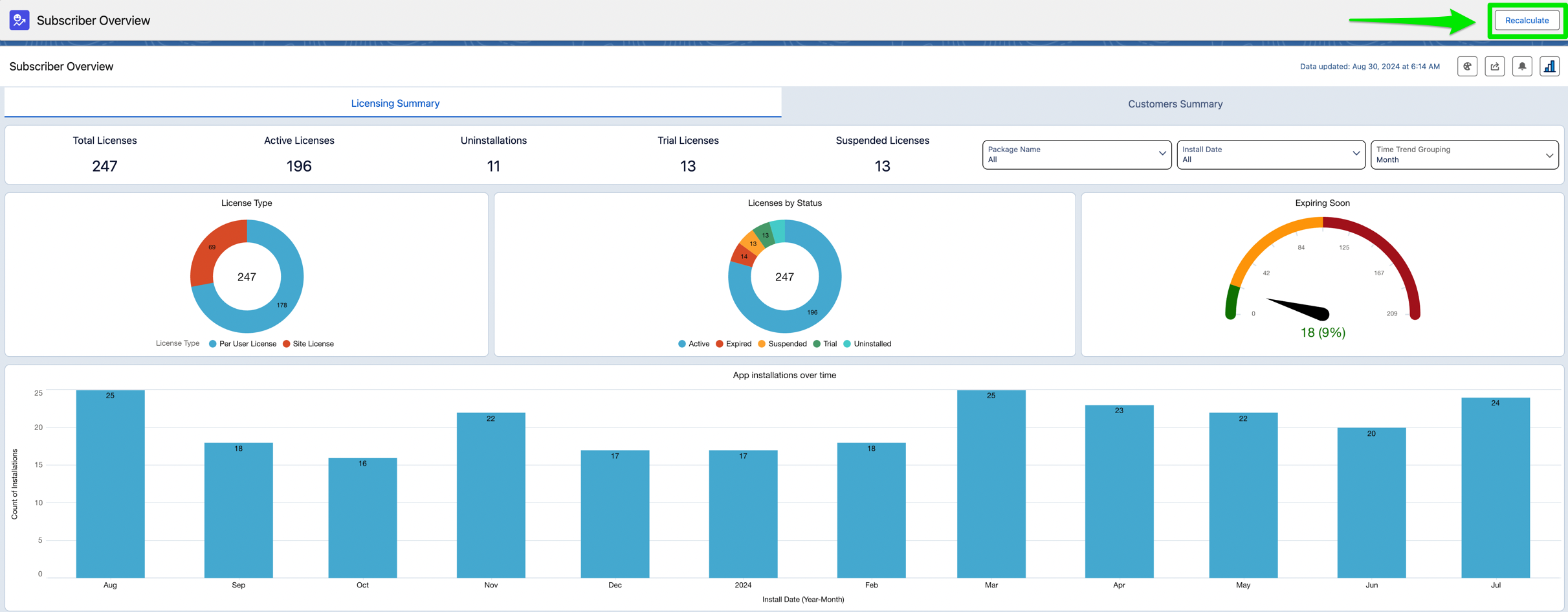Click the License Type donut center total 247
Screen dimensions: 1568x612
click(x=247, y=277)
